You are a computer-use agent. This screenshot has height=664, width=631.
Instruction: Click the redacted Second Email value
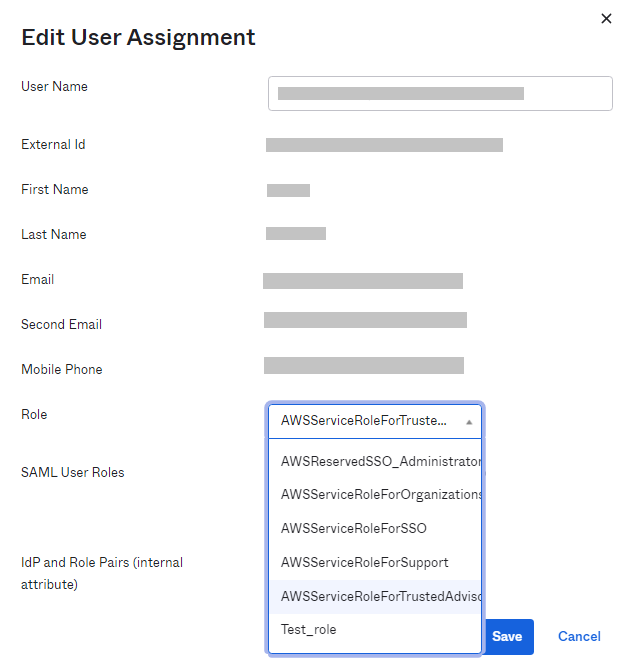pos(365,320)
